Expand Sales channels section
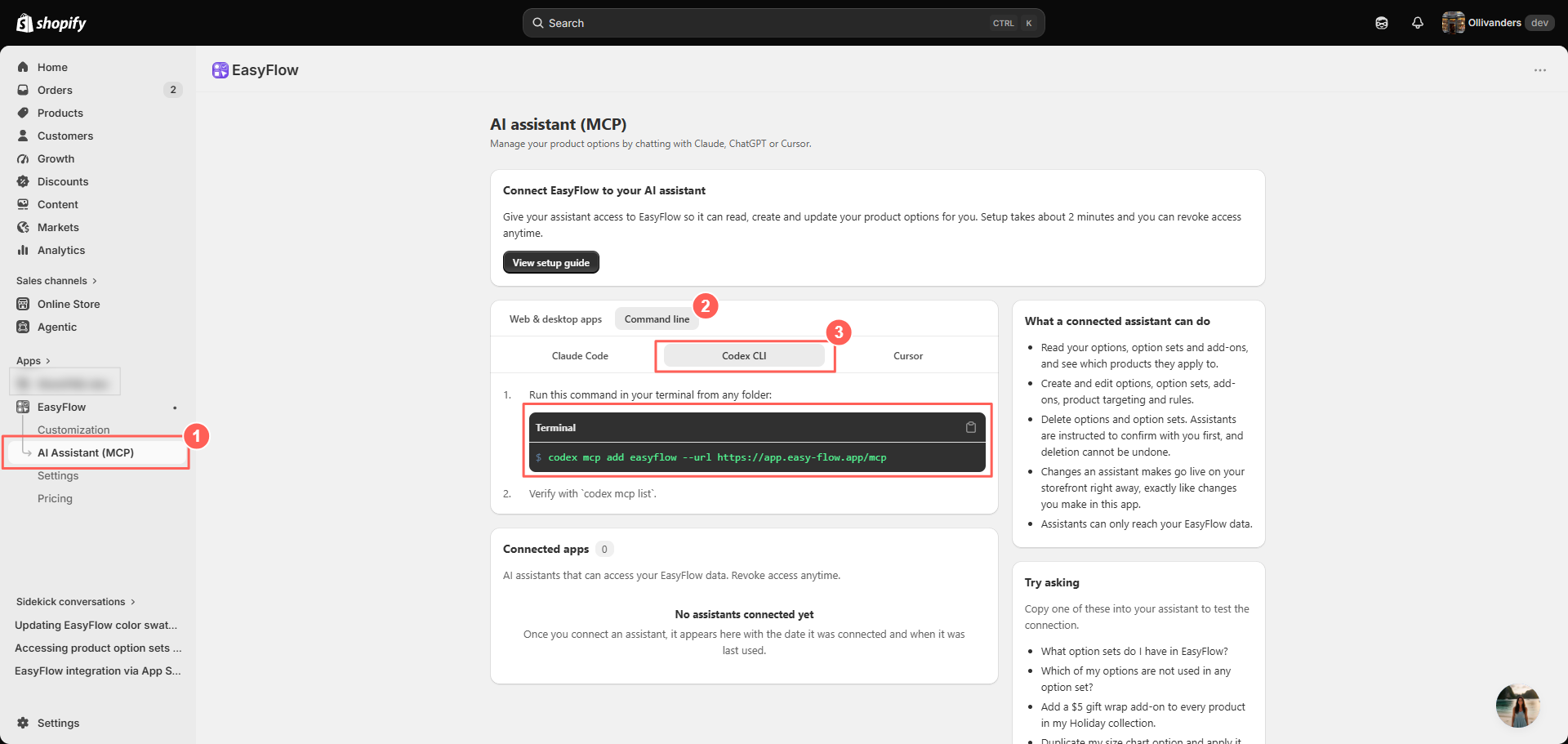The height and width of the screenshot is (744, 1568). tap(56, 281)
